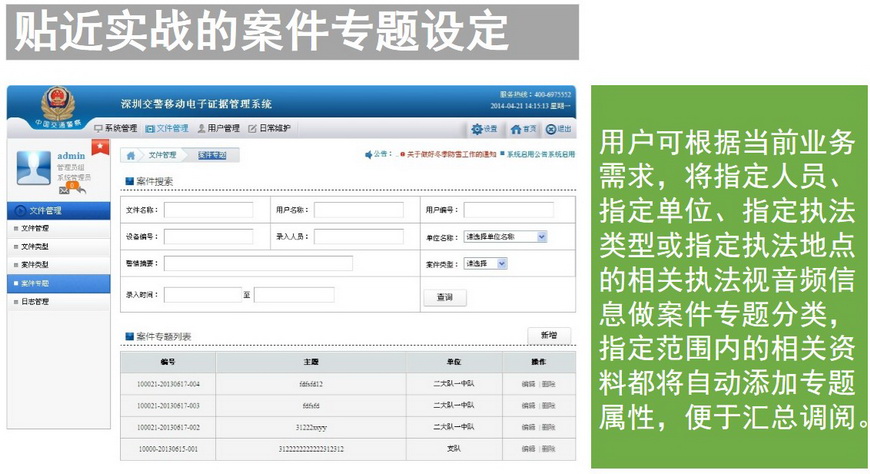Viewport: 870px width, 474px height.
Task: Click the admin avatar picture
Action: click(x=34, y=167)
